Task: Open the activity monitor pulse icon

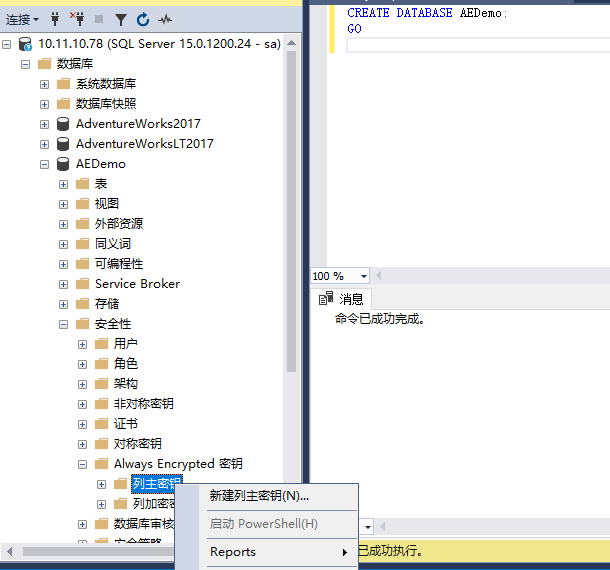Action: coord(165,19)
